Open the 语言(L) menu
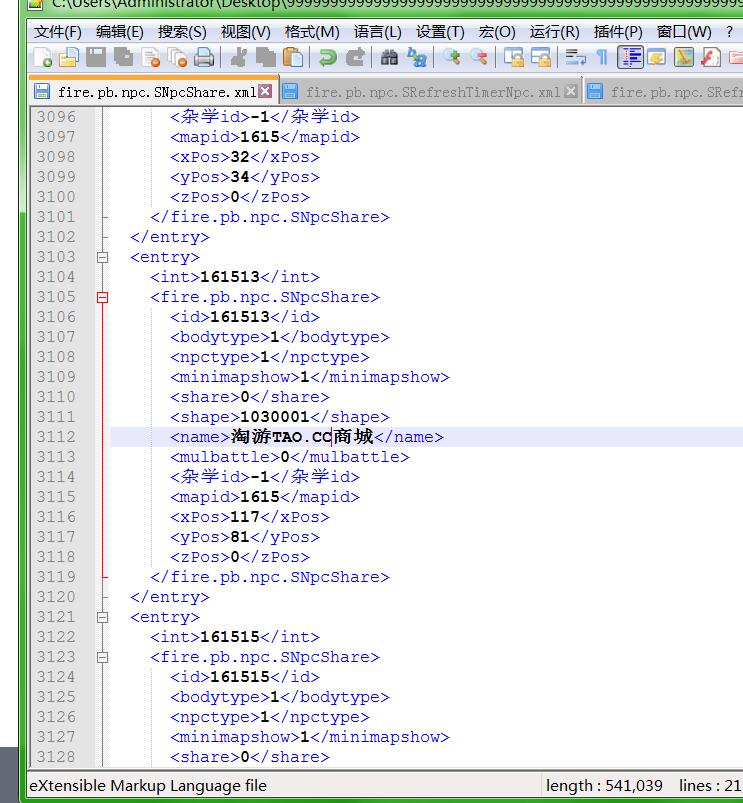 377,32
